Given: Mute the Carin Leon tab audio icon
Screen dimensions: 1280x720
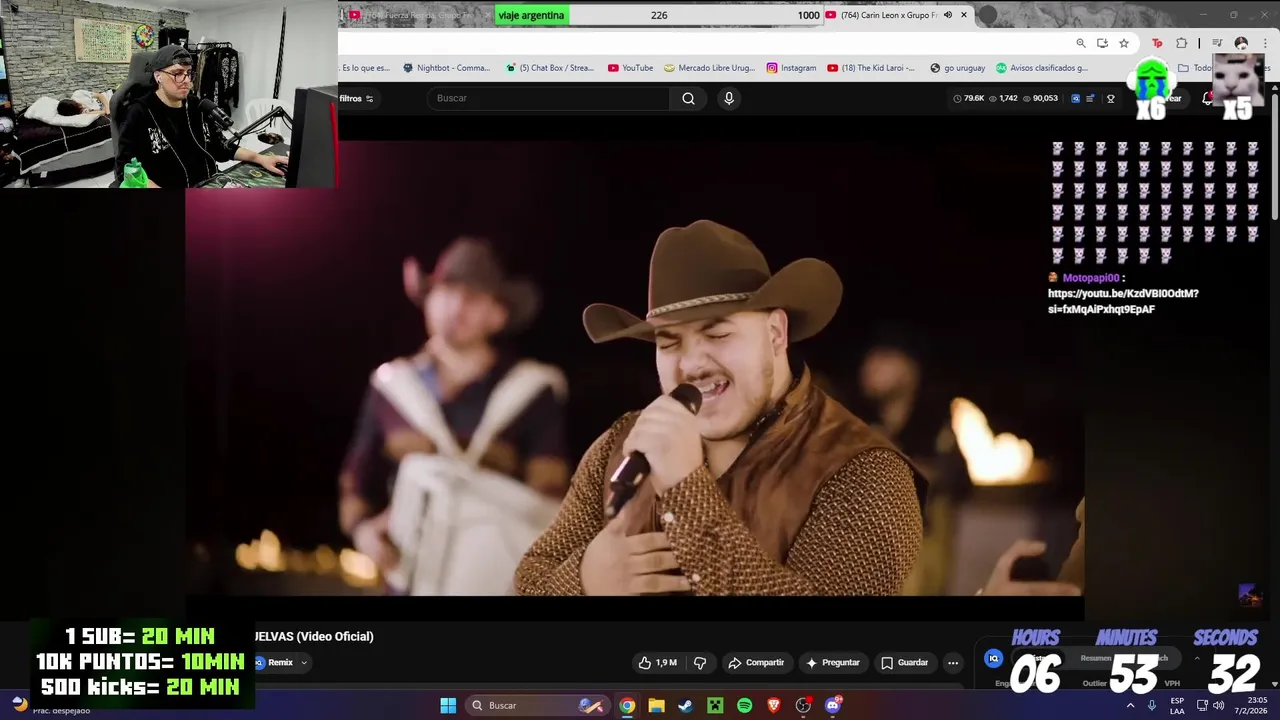Looking at the screenshot, I should [x=948, y=15].
